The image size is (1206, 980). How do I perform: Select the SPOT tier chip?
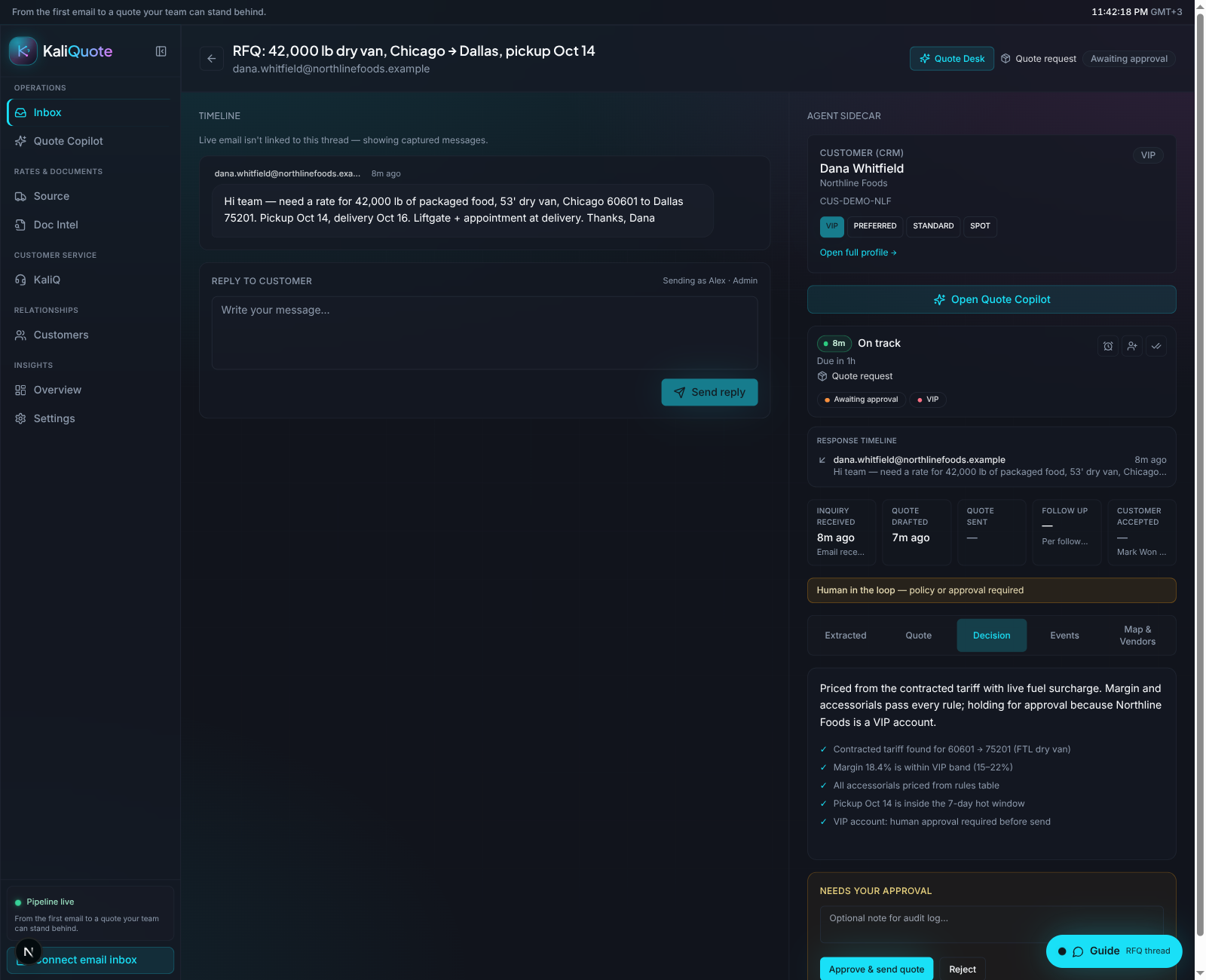pos(980,226)
